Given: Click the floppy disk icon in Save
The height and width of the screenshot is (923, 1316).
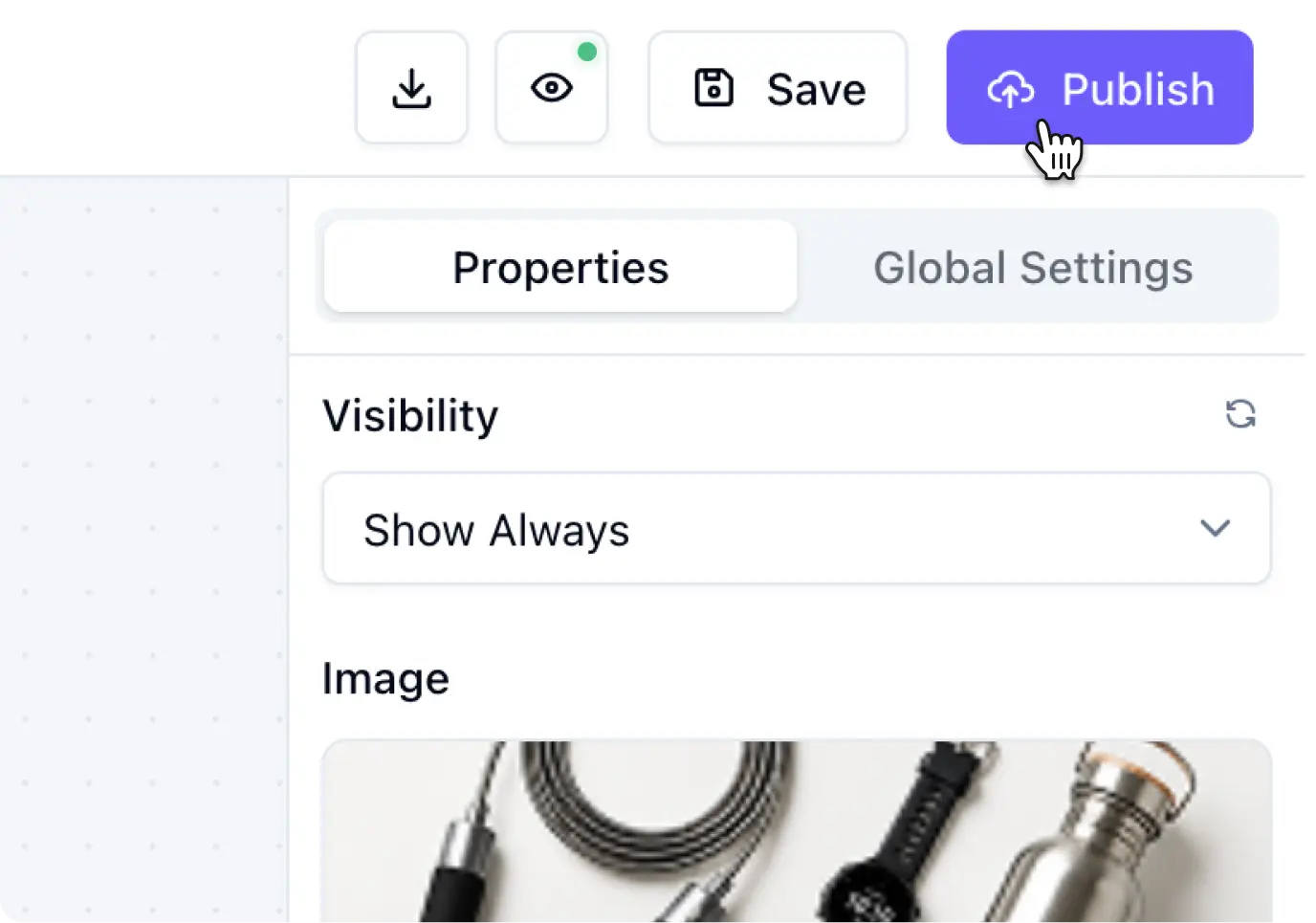Looking at the screenshot, I should pyautogui.click(x=713, y=88).
